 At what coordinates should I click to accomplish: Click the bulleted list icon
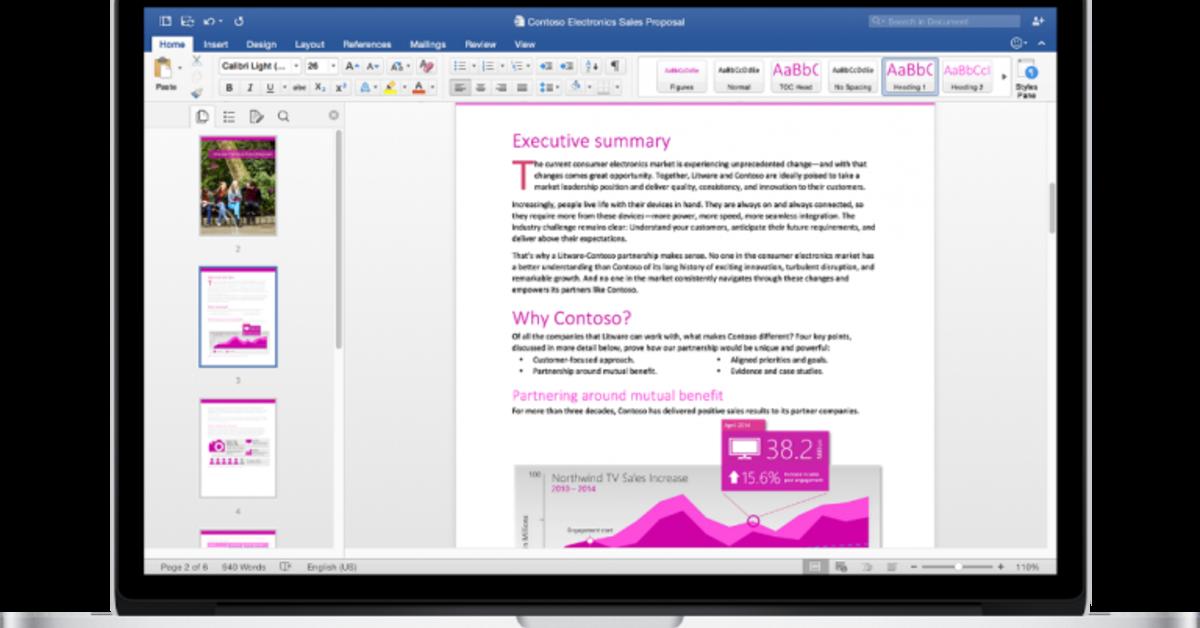tap(459, 66)
